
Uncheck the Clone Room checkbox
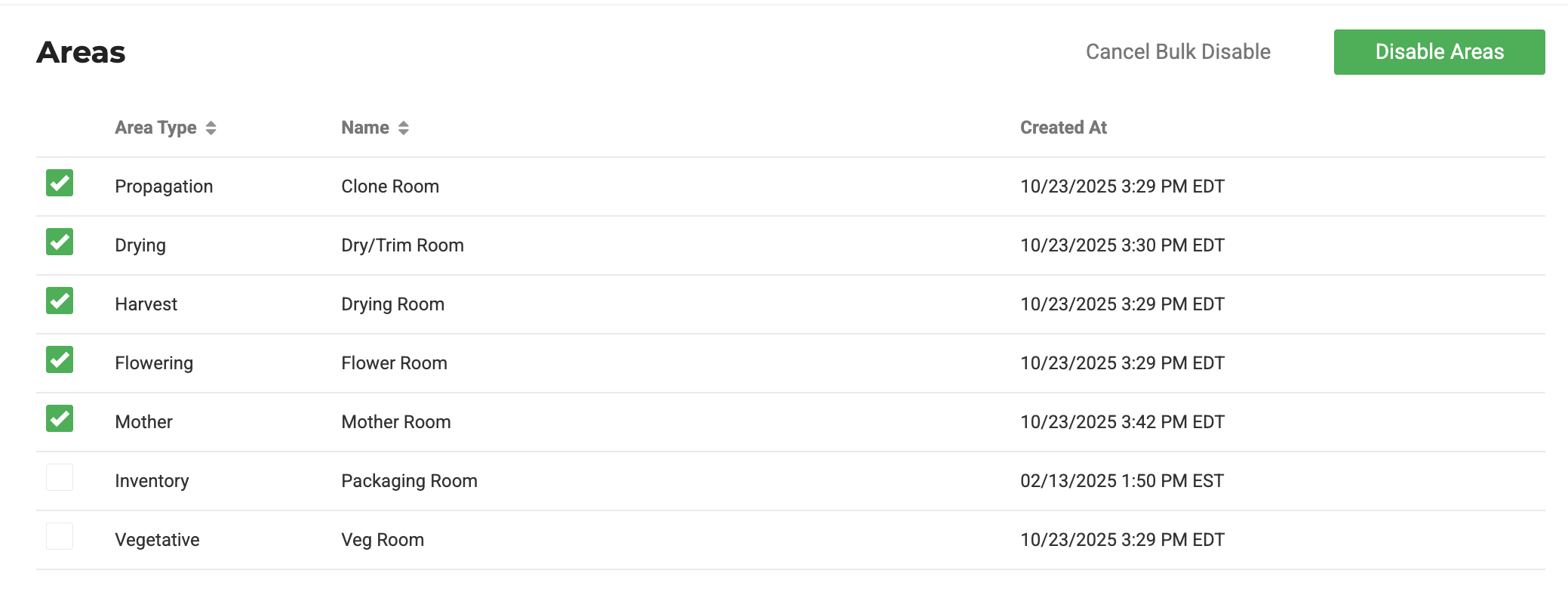click(x=60, y=183)
